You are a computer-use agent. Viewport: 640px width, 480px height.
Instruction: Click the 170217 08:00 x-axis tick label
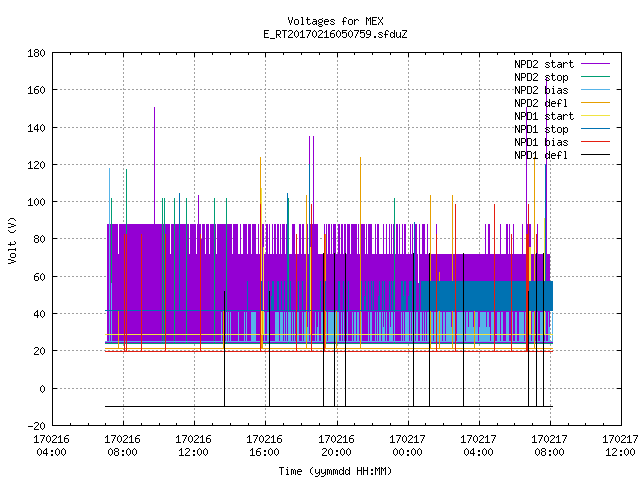tap(549, 446)
